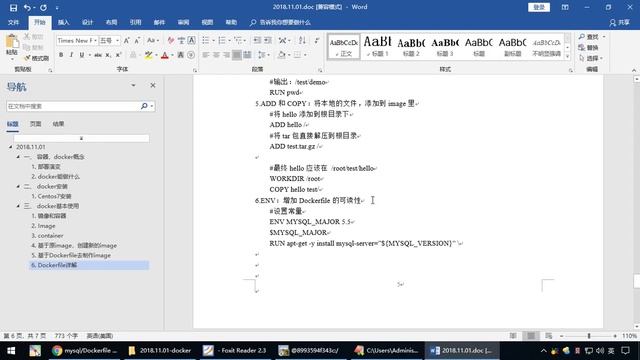Image resolution: width=640 pixels, height=360 pixels.
Task: Select the Heading 3 style in the gallery
Action: coord(445,46)
